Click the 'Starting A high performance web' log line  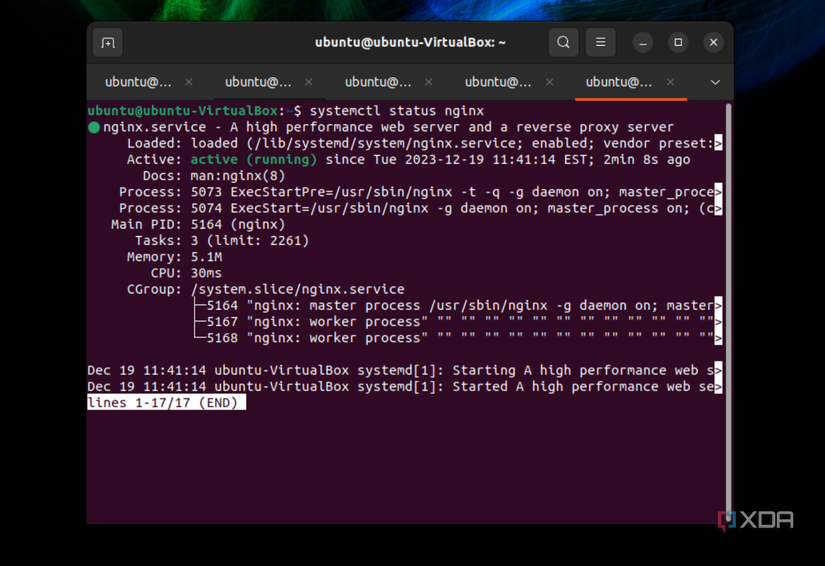pos(405,370)
